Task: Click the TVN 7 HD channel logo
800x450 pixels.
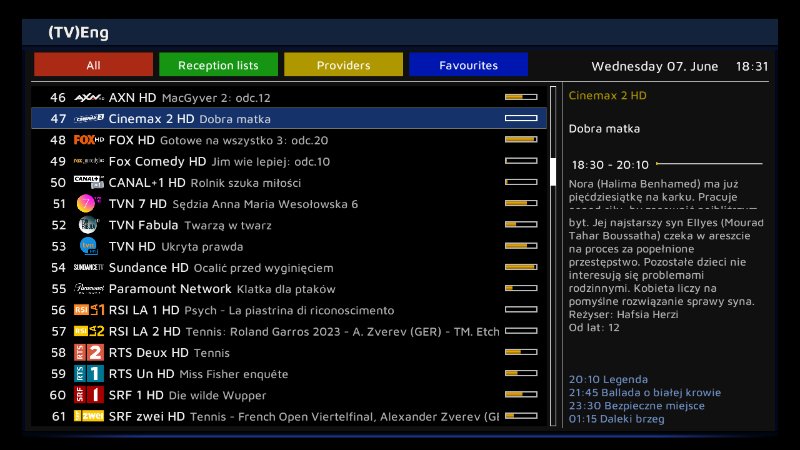Action: (89, 204)
